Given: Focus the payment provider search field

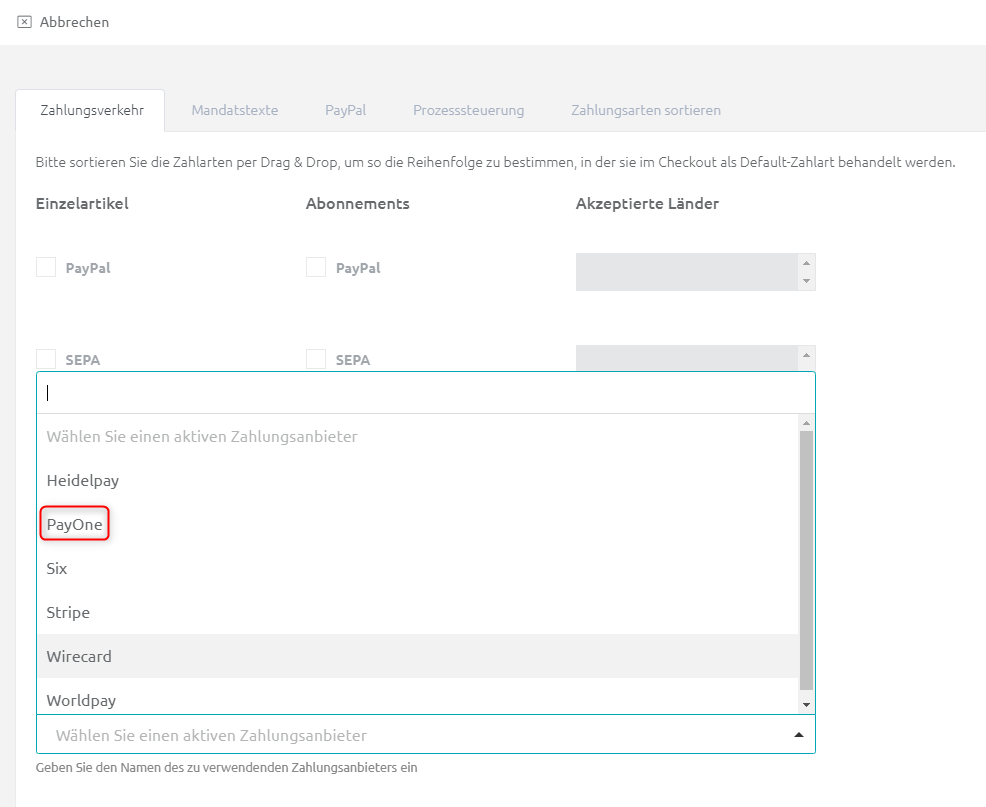Looking at the screenshot, I should coord(420,393).
